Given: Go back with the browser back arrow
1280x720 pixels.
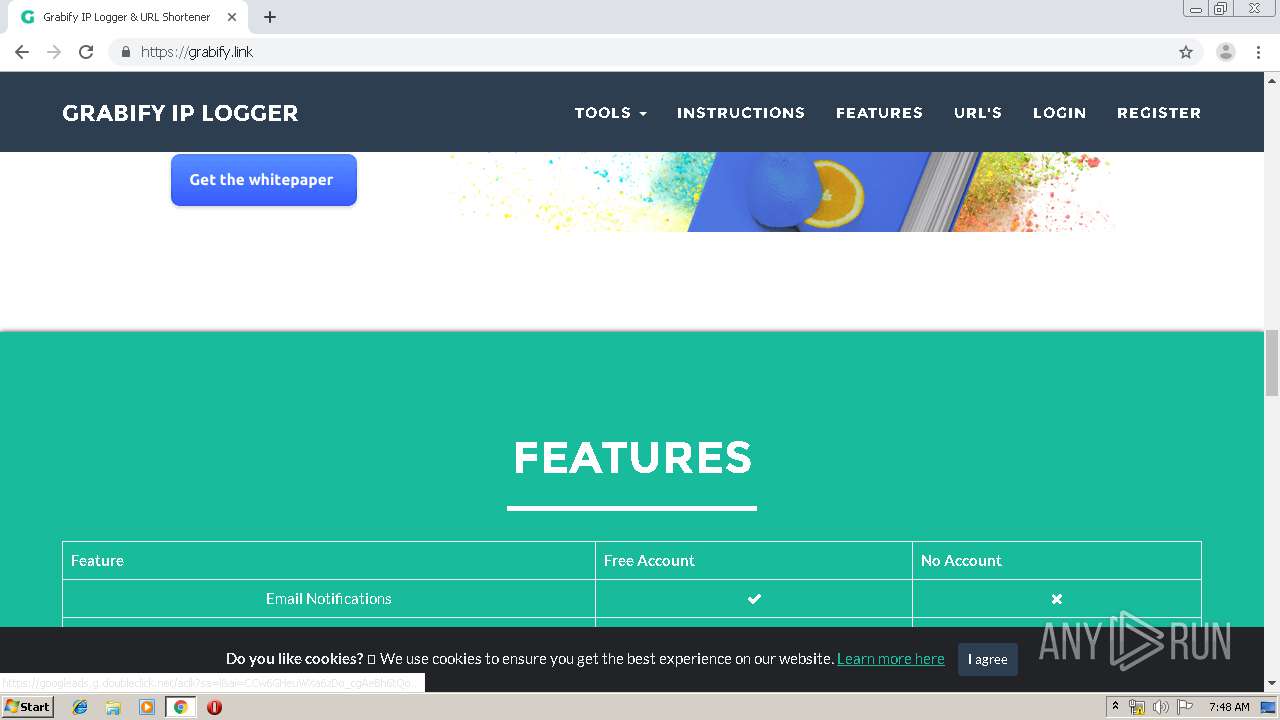Looking at the screenshot, I should (x=22, y=52).
